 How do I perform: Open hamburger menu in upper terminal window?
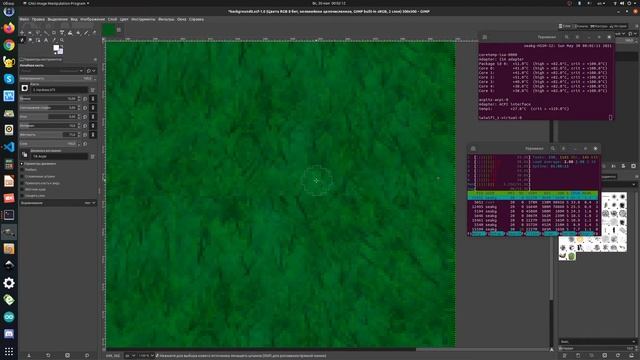577,37
